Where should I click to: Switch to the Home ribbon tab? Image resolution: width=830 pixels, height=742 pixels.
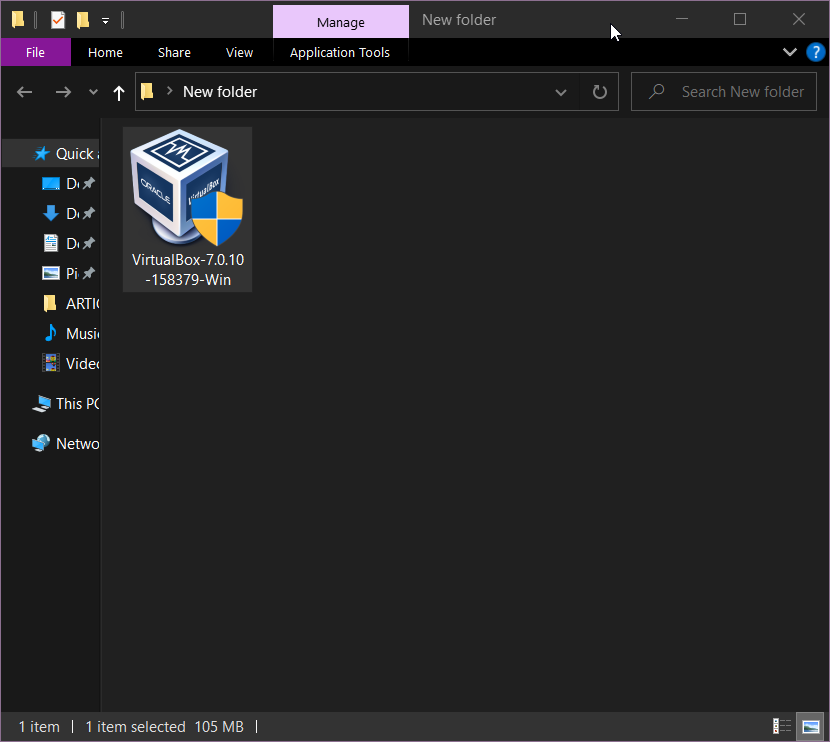[105, 52]
